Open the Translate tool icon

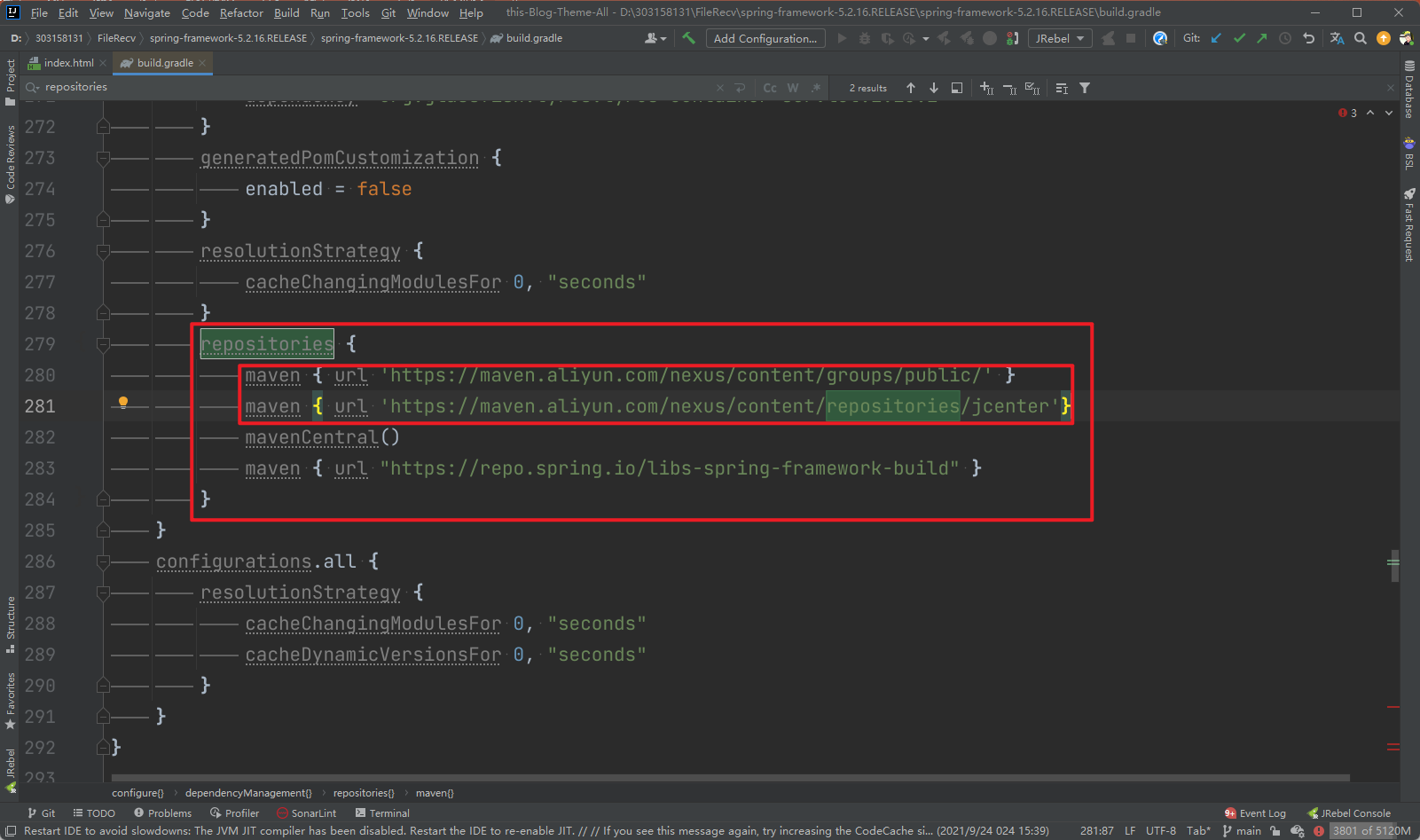(x=1337, y=38)
